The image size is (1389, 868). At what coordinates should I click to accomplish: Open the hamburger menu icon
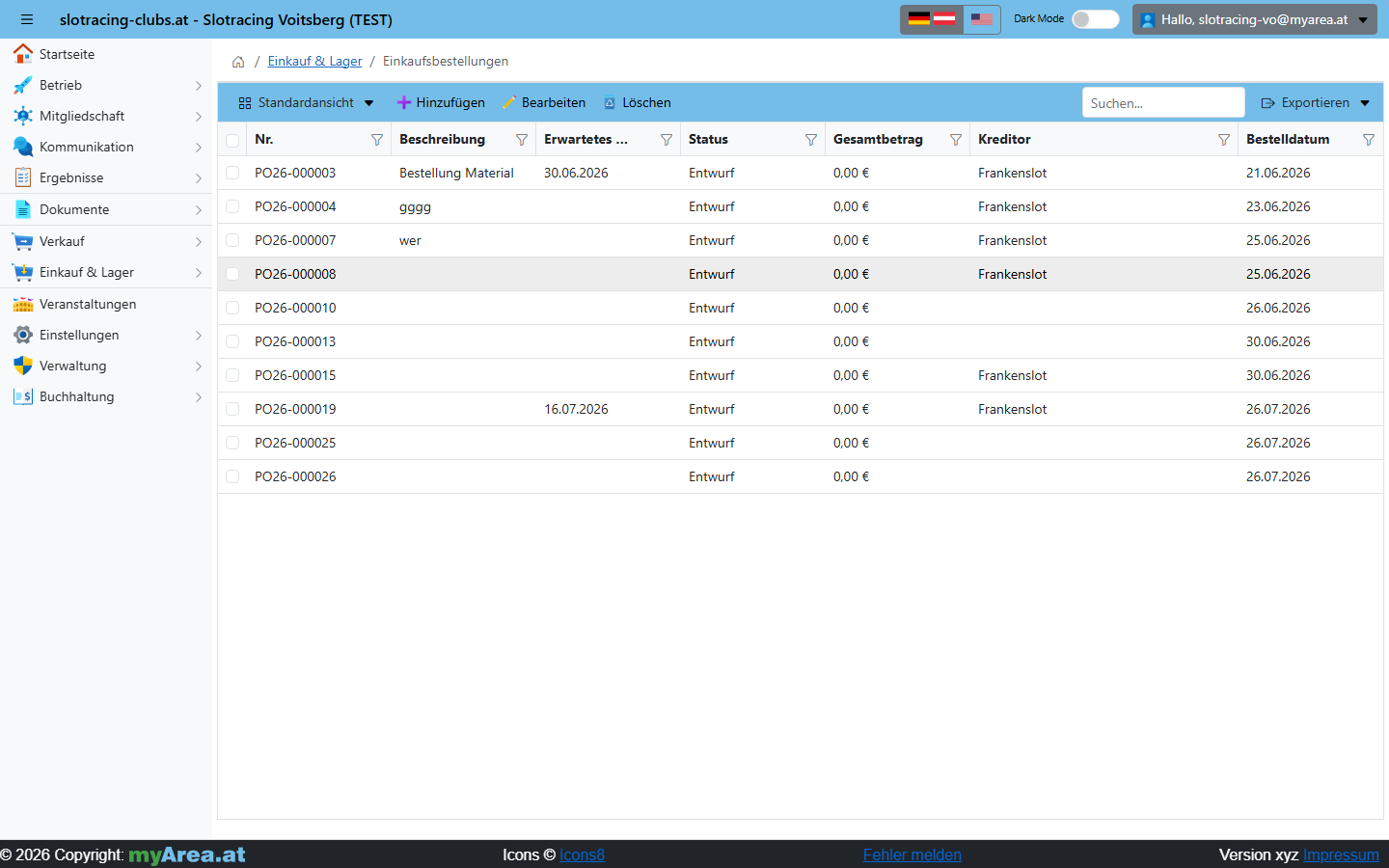(x=27, y=19)
